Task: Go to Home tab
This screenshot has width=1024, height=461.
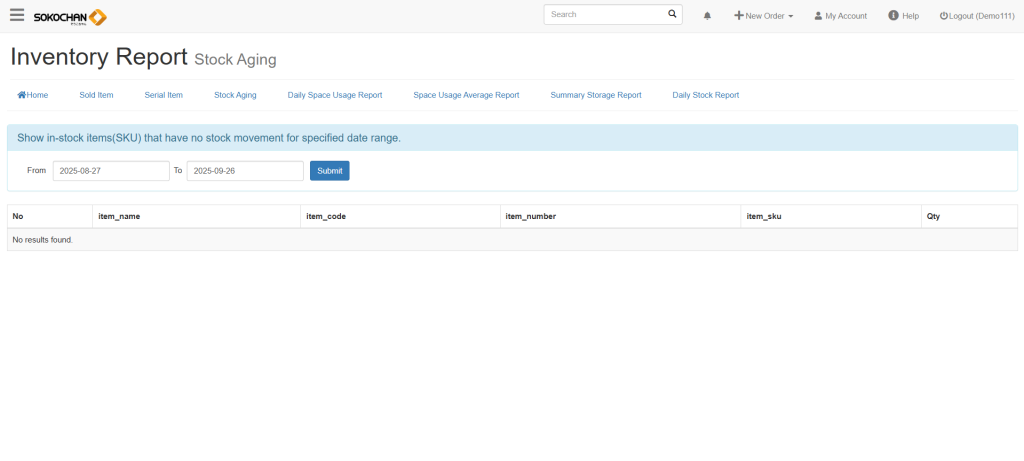Action: click(33, 95)
